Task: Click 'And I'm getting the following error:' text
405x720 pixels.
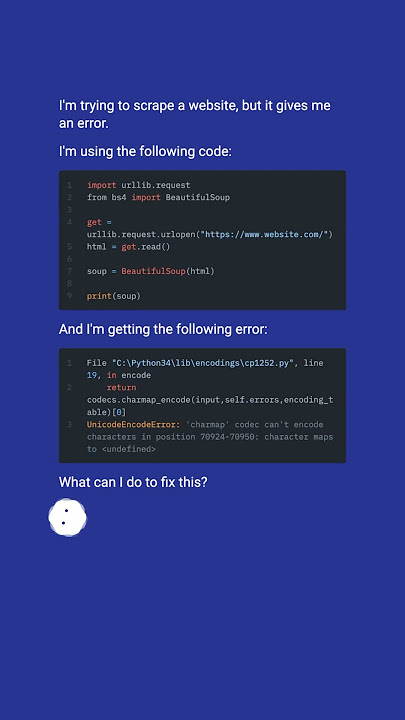Action: pyautogui.click(x=163, y=329)
